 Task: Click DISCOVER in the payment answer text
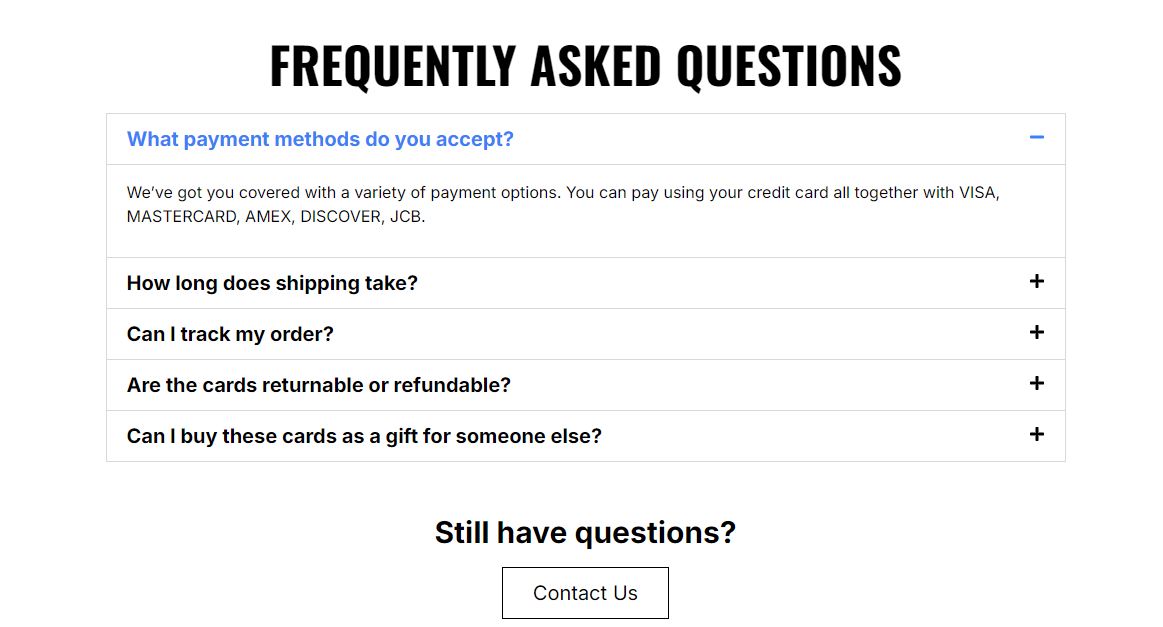click(x=340, y=216)
